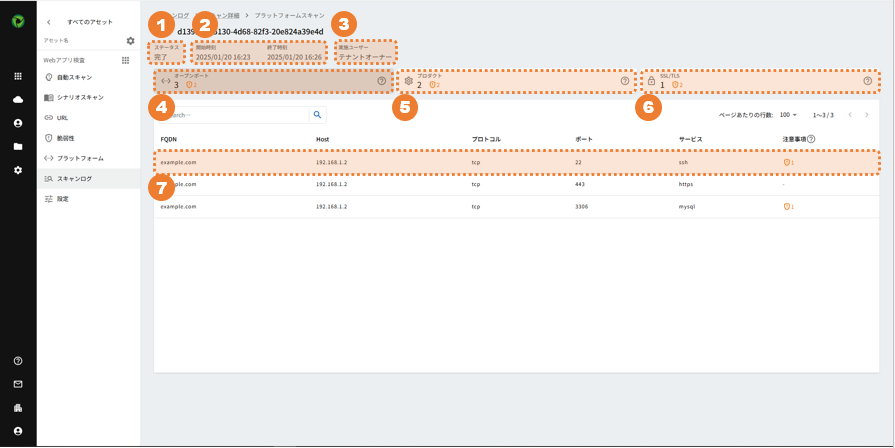
Task: Click the FQDN column header
Action: tap(168, 139)
